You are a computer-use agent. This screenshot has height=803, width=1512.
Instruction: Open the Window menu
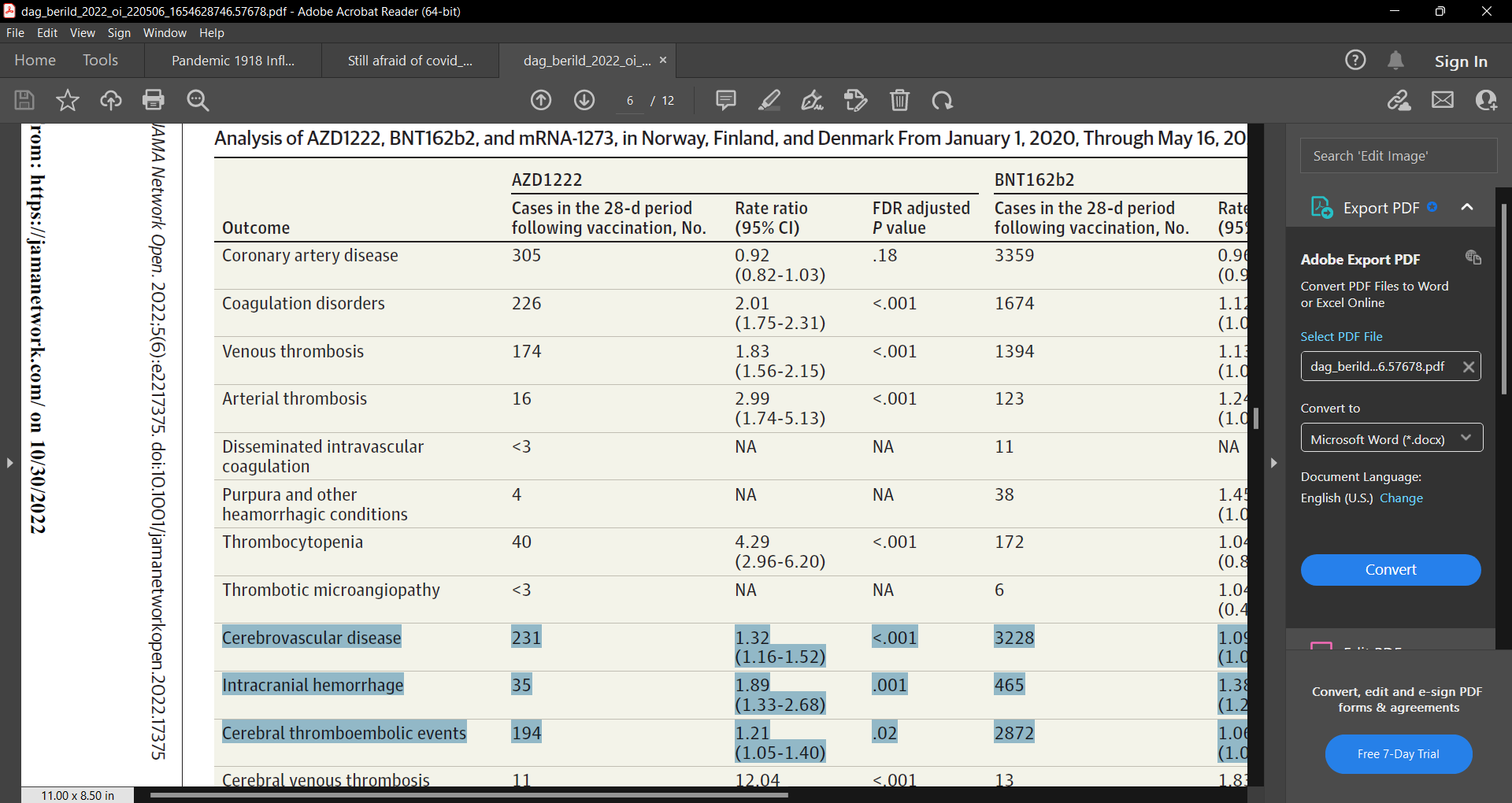(165, 32)
